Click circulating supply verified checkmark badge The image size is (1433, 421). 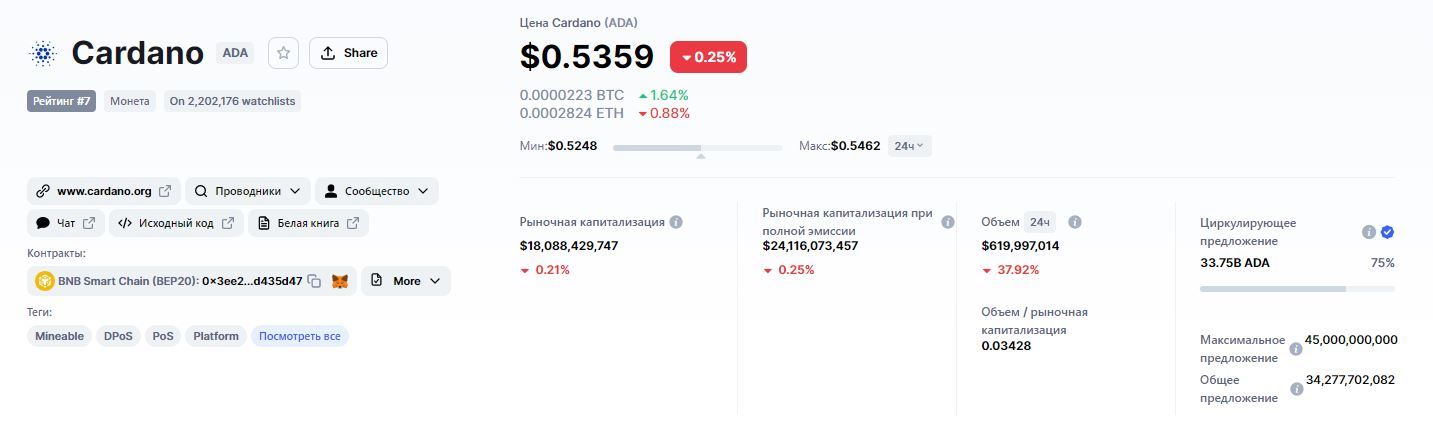1387,232
